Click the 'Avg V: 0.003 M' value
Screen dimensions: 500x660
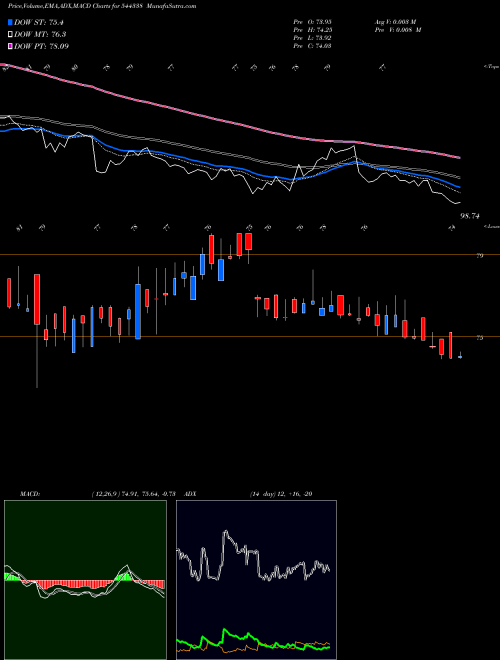[x=395, y=22]
